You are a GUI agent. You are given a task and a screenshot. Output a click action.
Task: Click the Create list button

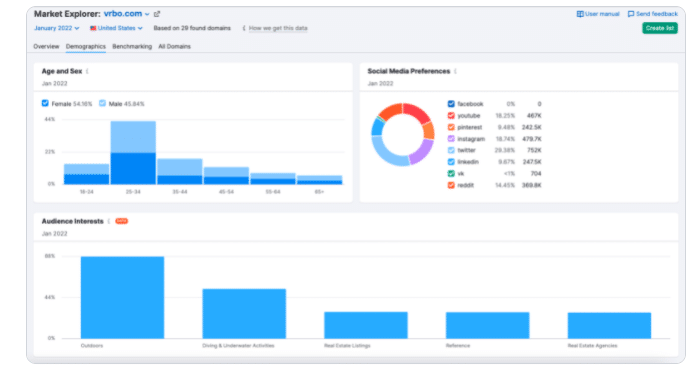click(x=660, y=28)
